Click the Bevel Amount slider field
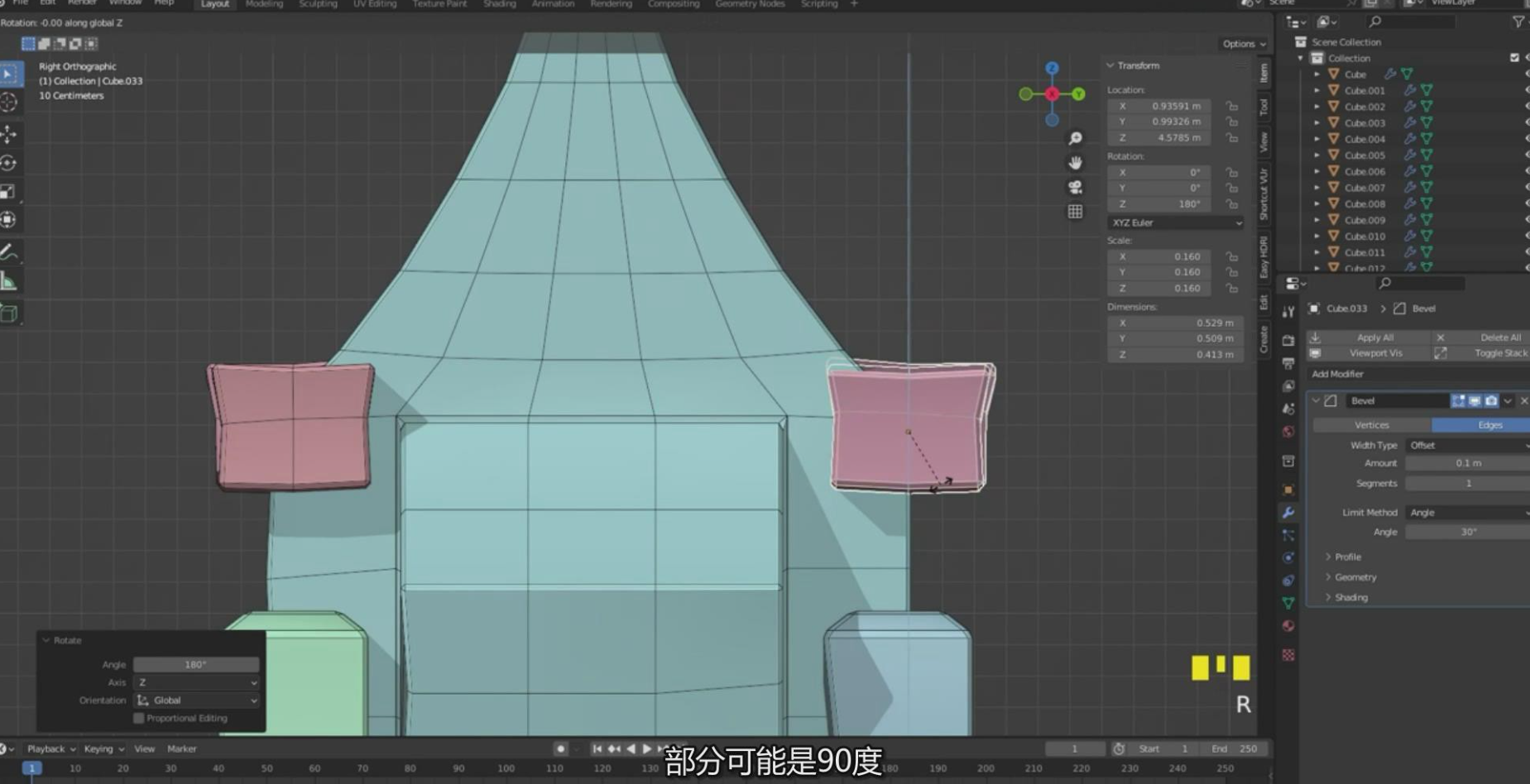The height and width of the screenshot is (784, 1530). pyautogui.click(x=1467, y=463)
